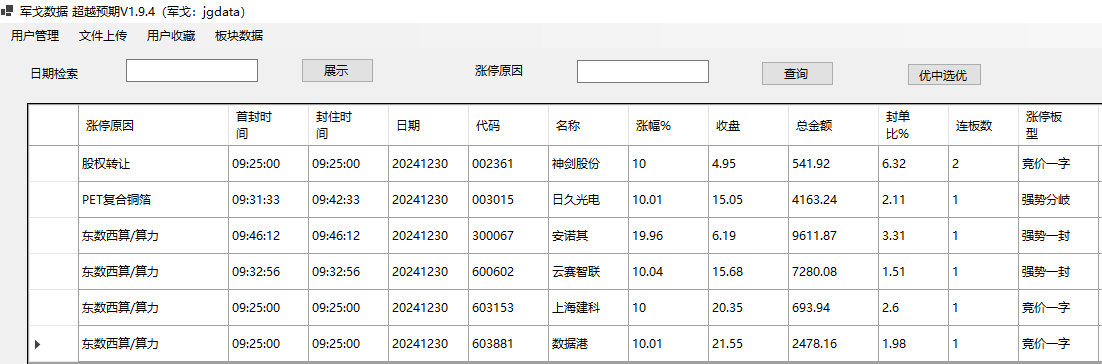Image resolution: width=1102 pixels, height=364 pixels.
Task: Click stock code 603153
Action: pos(509,308)
